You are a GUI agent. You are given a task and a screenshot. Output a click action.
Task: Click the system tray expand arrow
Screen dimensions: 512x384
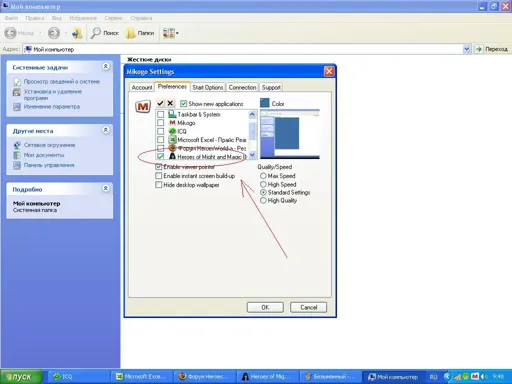pyautogui.click(x=447, y=377)
